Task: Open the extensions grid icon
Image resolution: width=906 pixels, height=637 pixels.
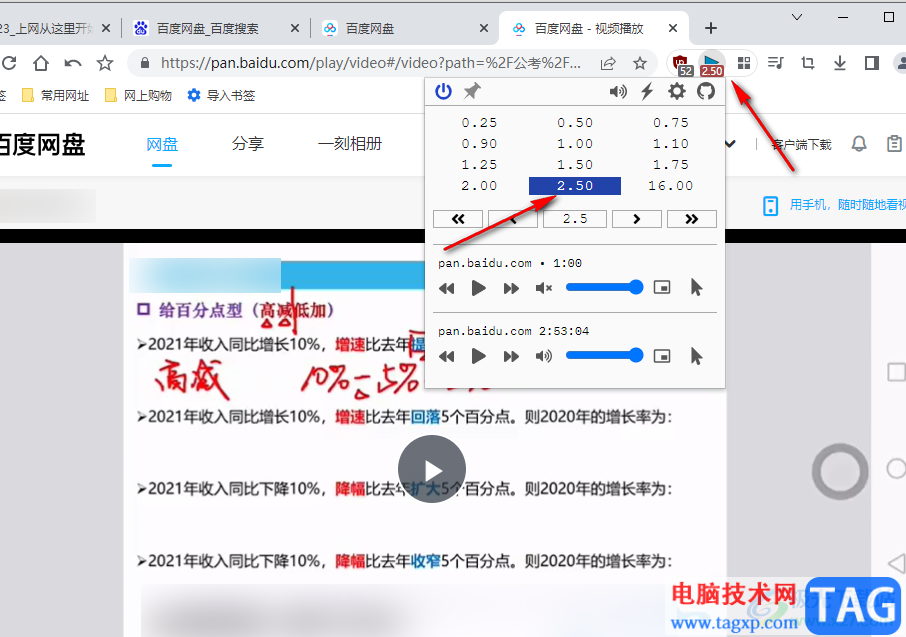Action: pyautogui.click(x=744, y=62)
